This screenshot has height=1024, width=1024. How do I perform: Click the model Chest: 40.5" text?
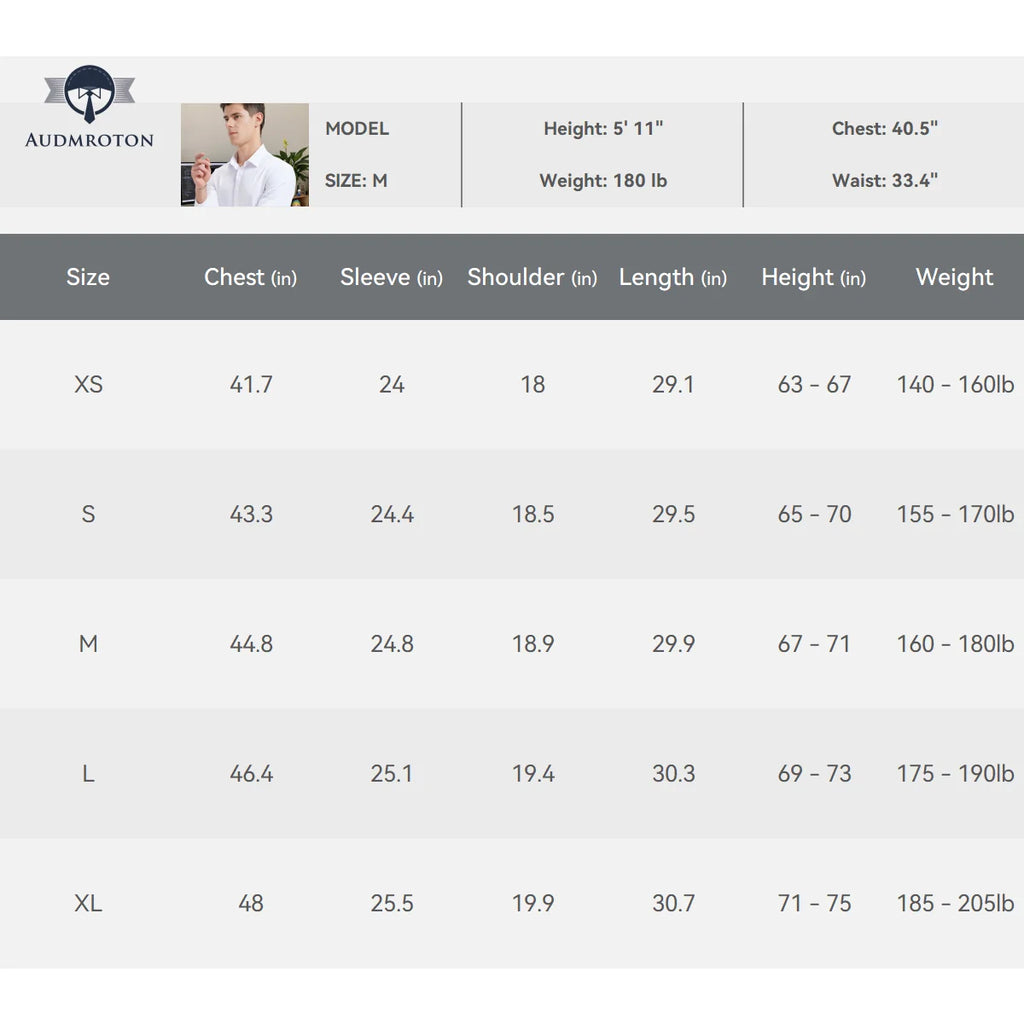pos(885,129)
